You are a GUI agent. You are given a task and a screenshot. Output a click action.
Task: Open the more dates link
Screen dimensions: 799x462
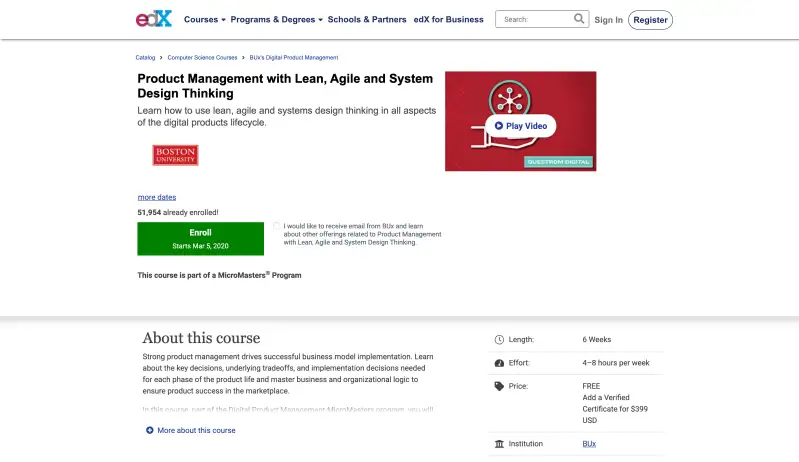(x=157, y=197)
